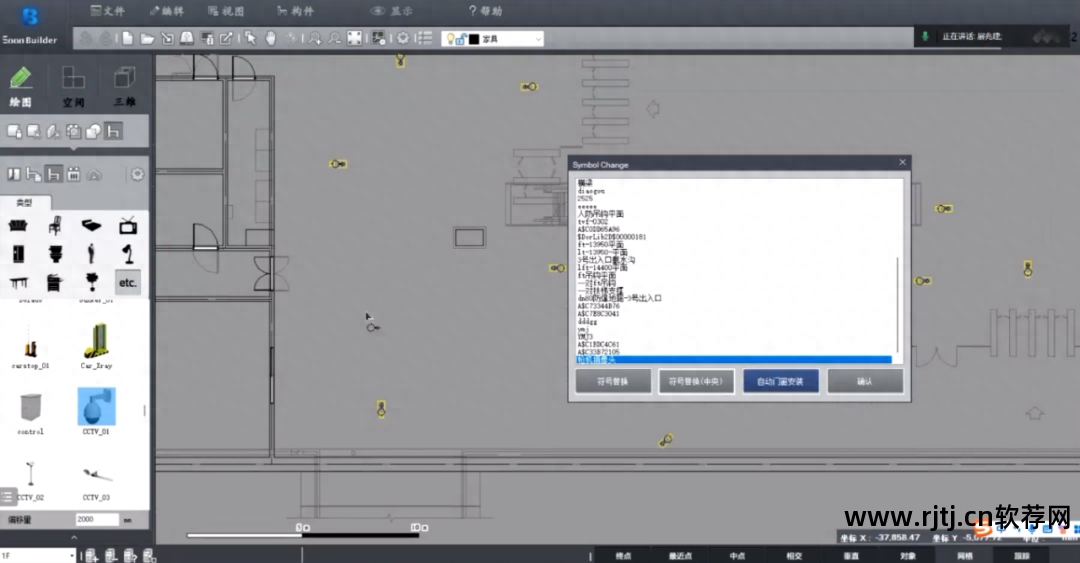Click the symbol list scrollbar
The width and height of the screenshot is (1080, 563).
coord(897,303)
